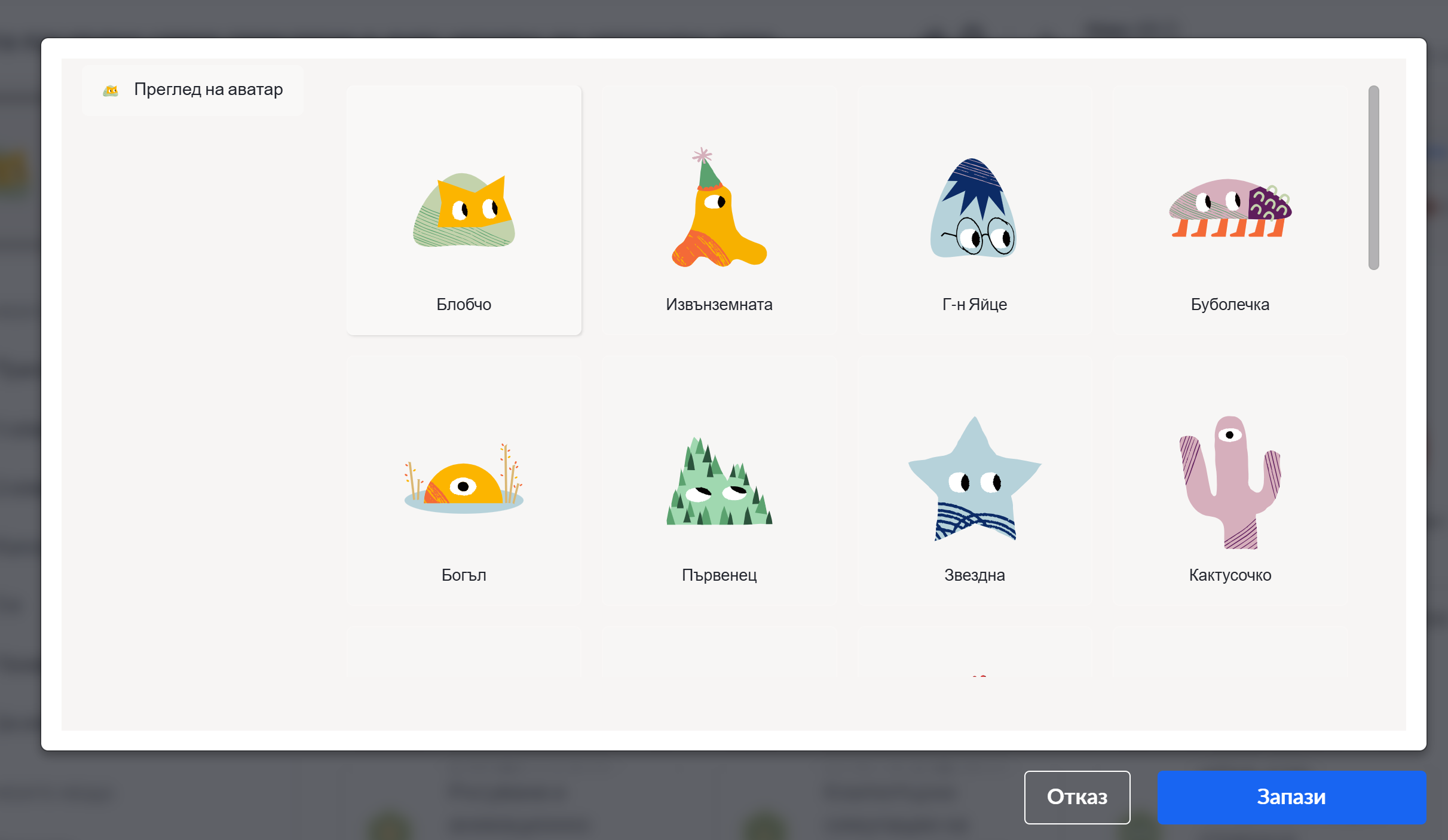
Task: Select the Буболечка bug avatar
Action: coord(1230,210)
